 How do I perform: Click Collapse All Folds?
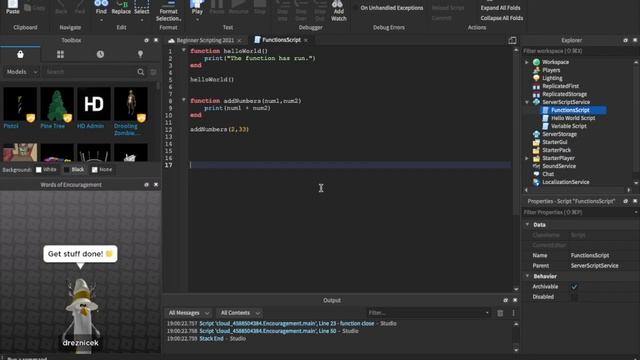502,18
